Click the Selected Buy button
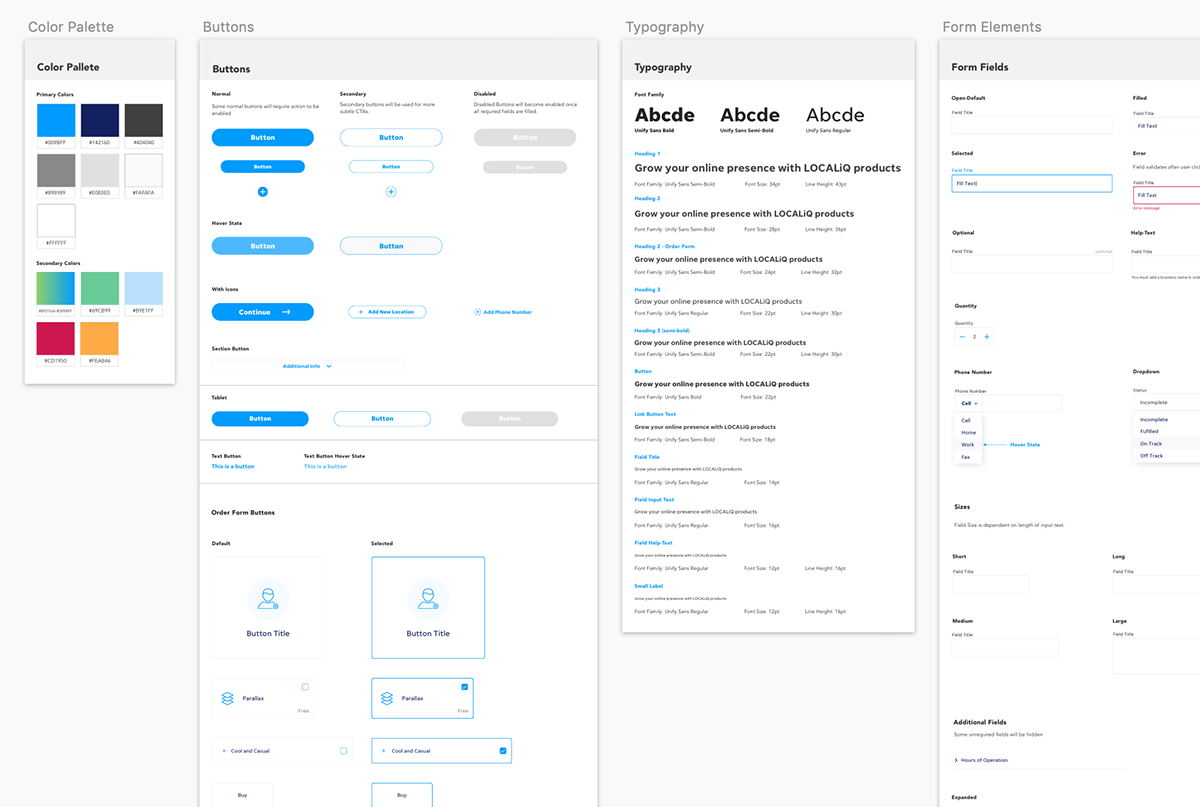The height and width of the screenshot is (807, 1200). point(402,795)
